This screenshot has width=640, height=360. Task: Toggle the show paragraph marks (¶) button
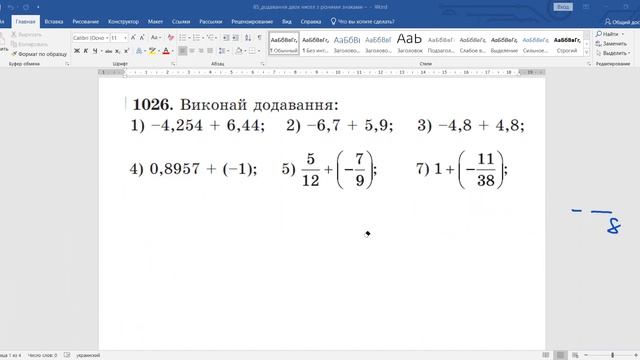pyautogui.click(x=259, y=38)
